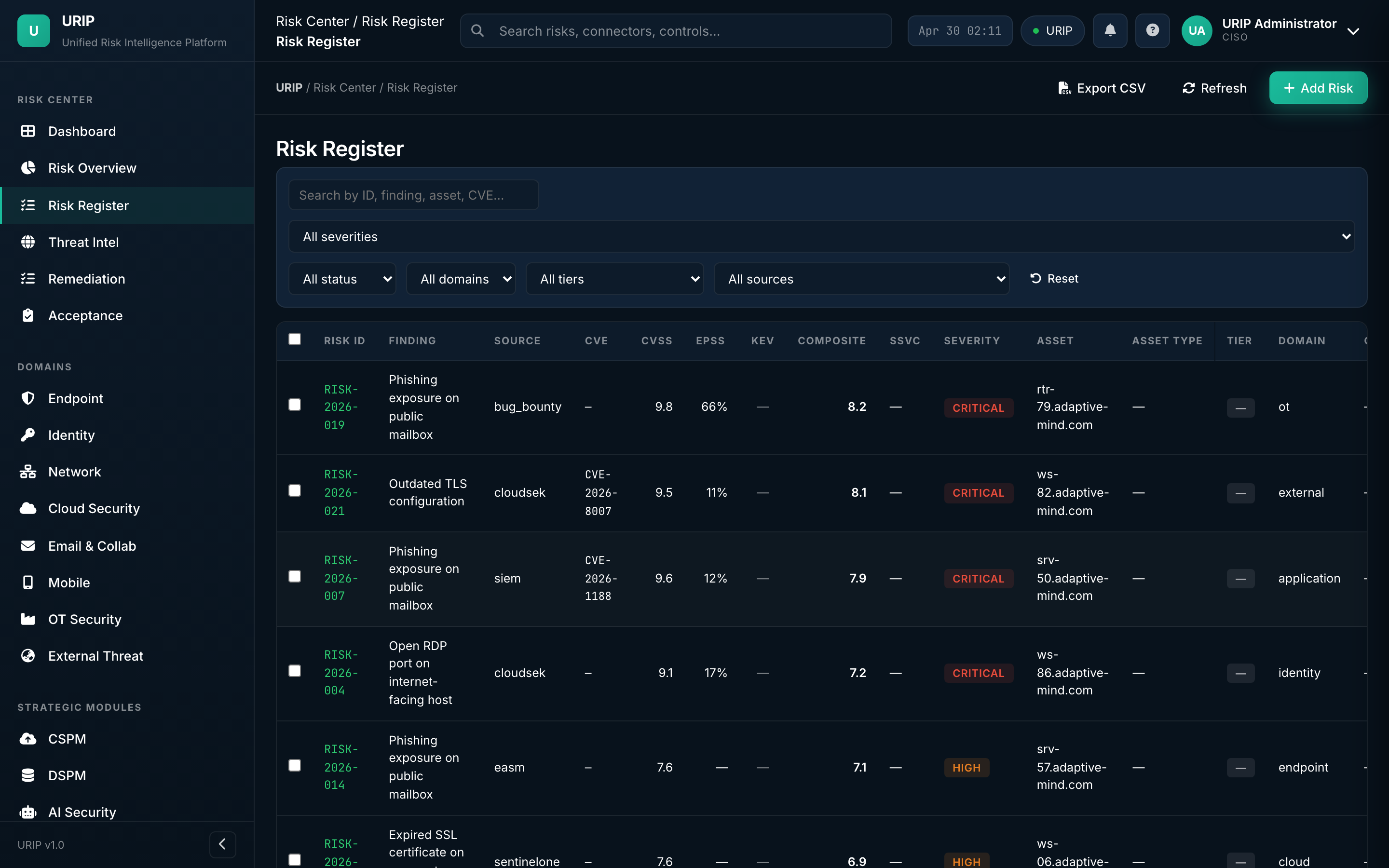The image size is (1389, 868).
Task: Click HIGH badge for RISK-2026-014
Action: coord(966,768)
